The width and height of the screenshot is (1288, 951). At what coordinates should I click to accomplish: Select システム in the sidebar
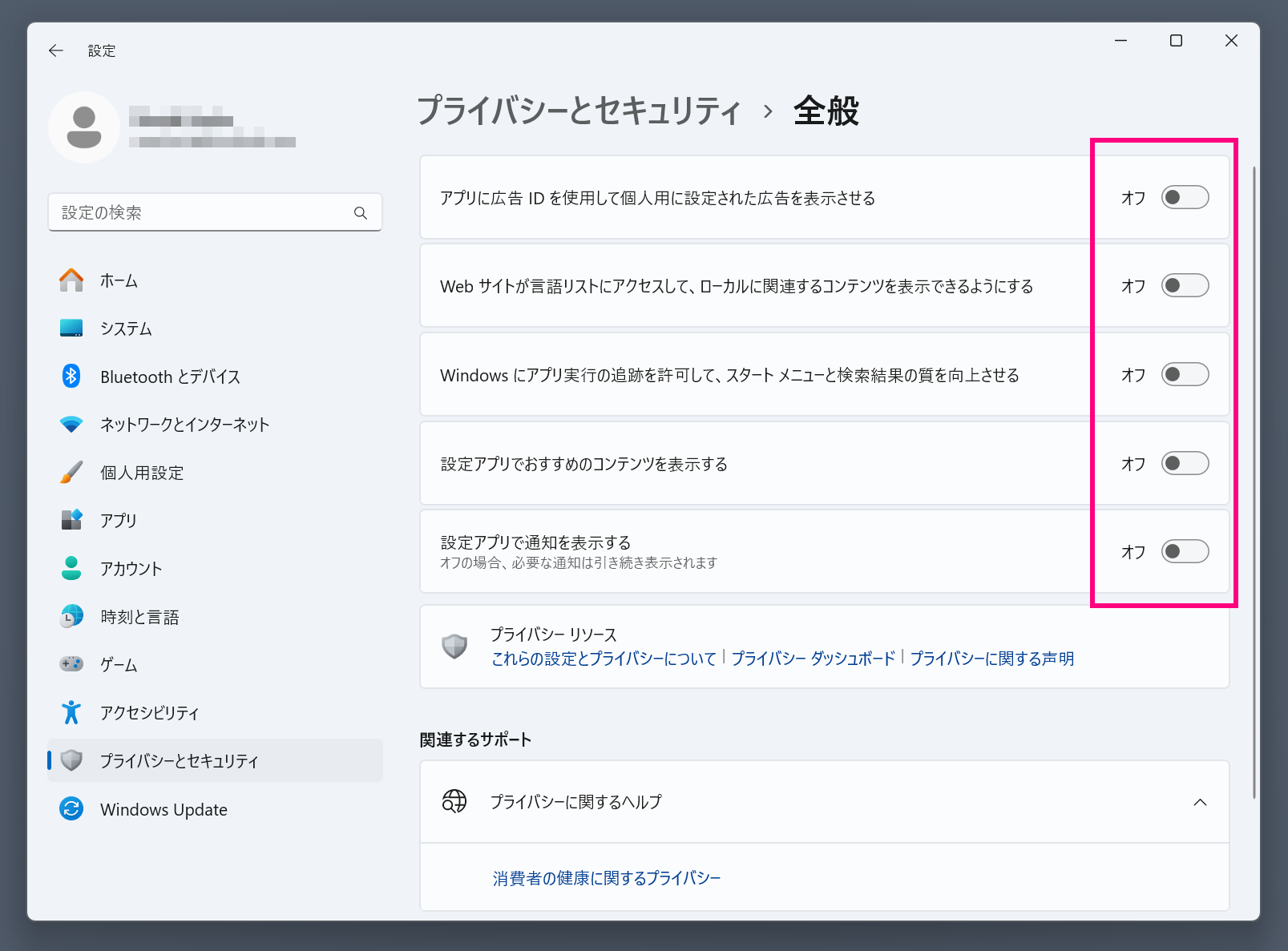[x=126, y=328]
